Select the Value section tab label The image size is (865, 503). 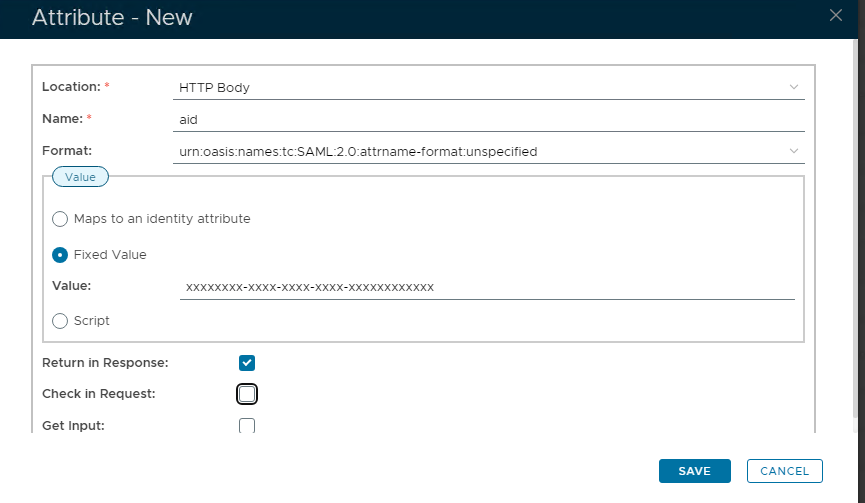click(x=80, y=177)
